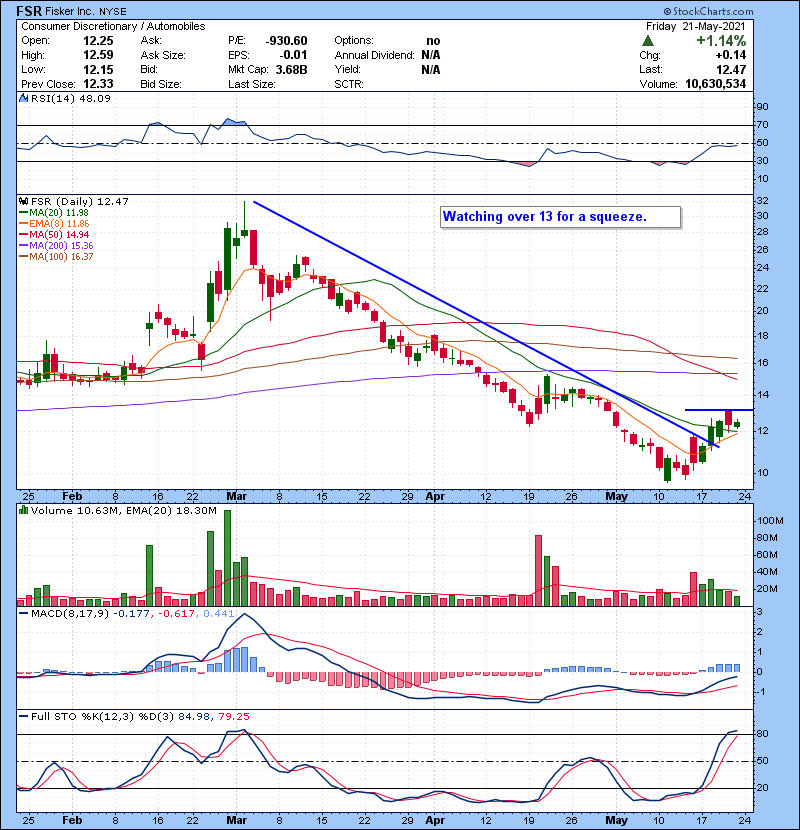Click the MA(50) 14.94 legend entry
Viewport: 800px width, 830px height.
click(55, 234)
